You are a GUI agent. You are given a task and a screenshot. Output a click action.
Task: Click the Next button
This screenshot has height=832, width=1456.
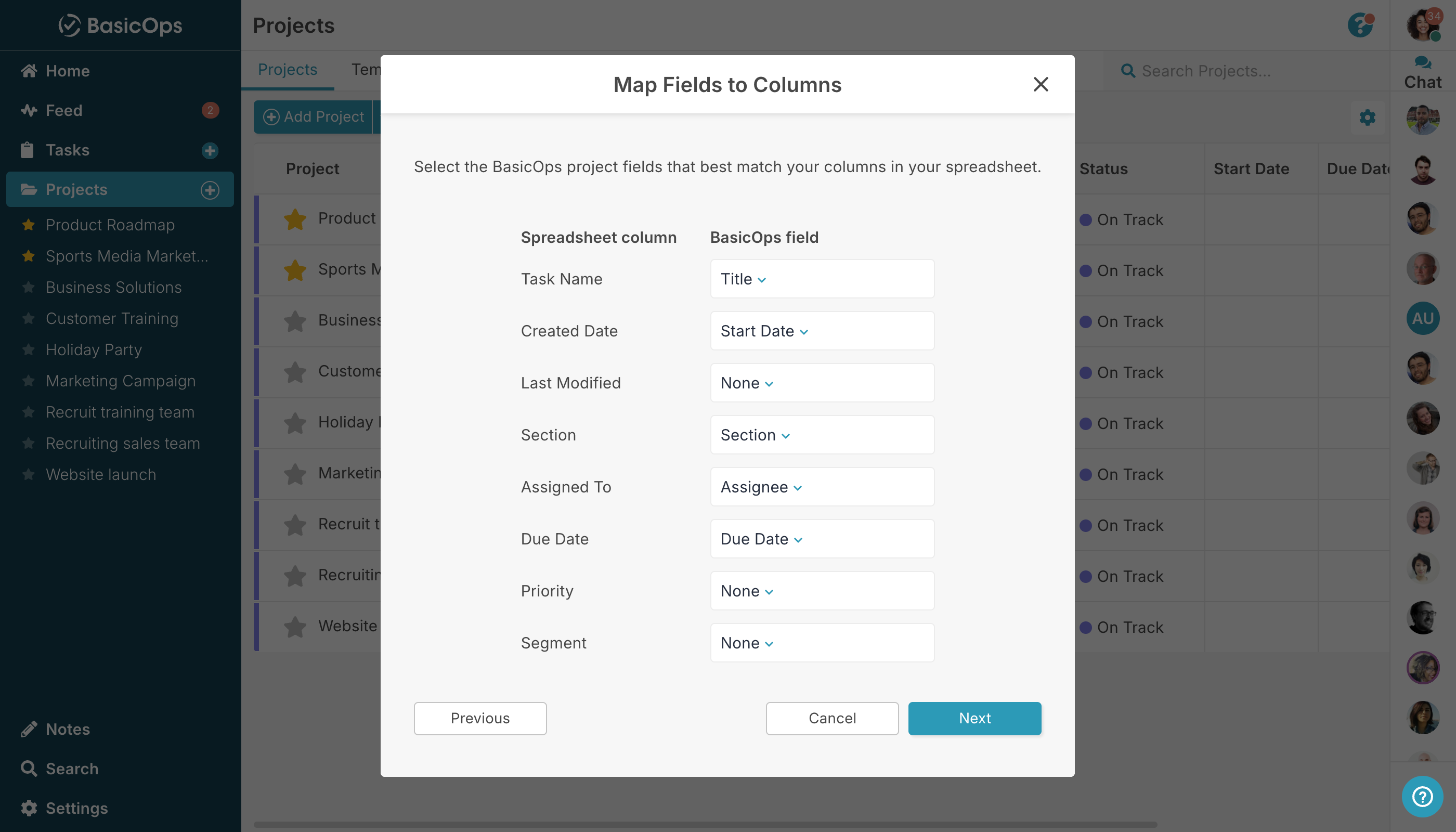(x=974, y=718)
